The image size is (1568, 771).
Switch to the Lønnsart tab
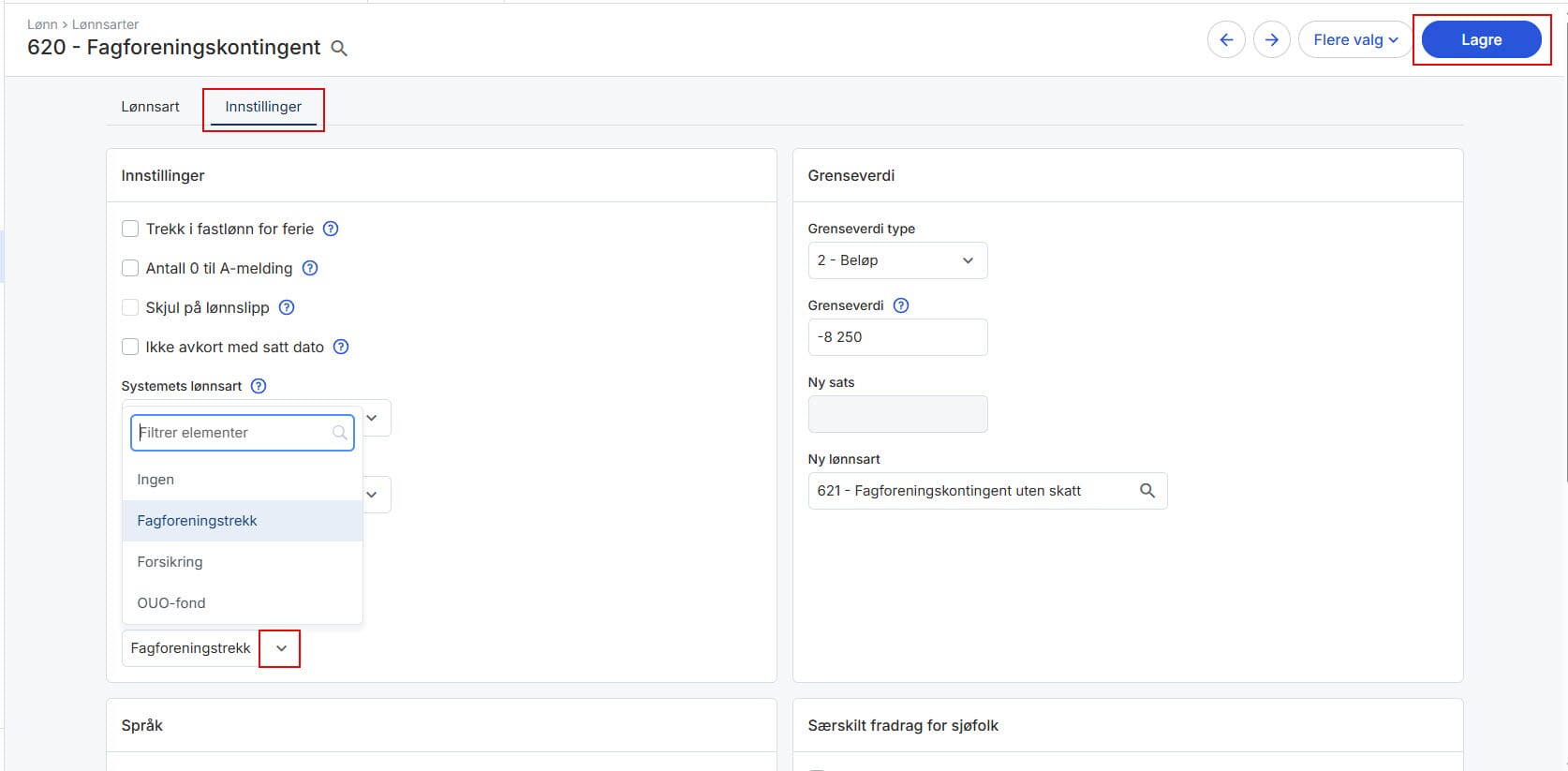pyautogui.click(x=150, y=107)
